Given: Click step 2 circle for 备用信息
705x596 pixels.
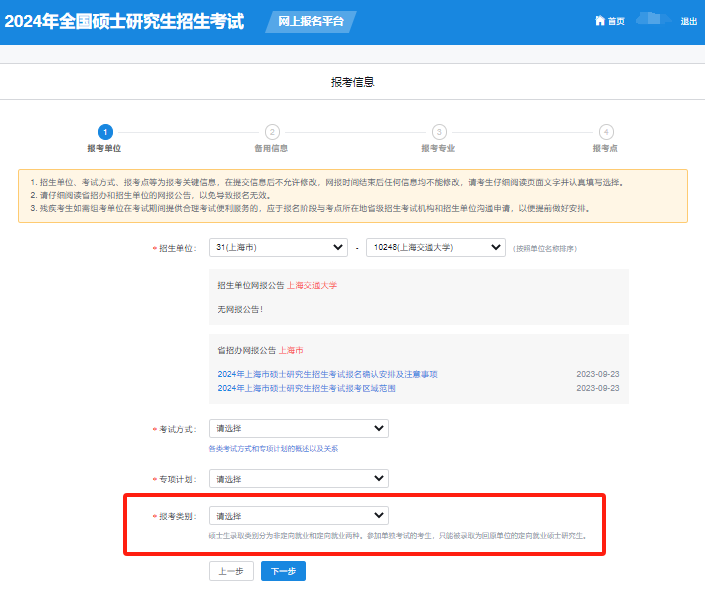Looking at the screenshot, I should coord(271,132).
